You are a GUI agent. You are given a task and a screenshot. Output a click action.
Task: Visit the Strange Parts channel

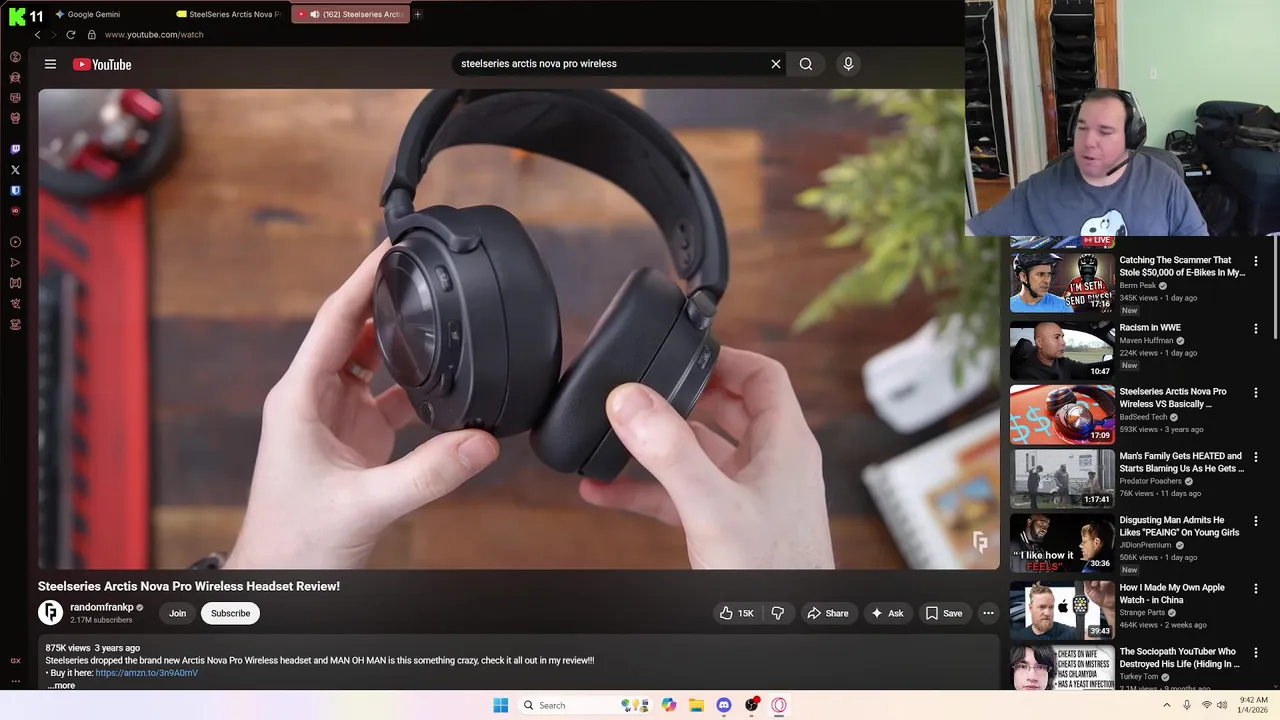point(1142,613)
